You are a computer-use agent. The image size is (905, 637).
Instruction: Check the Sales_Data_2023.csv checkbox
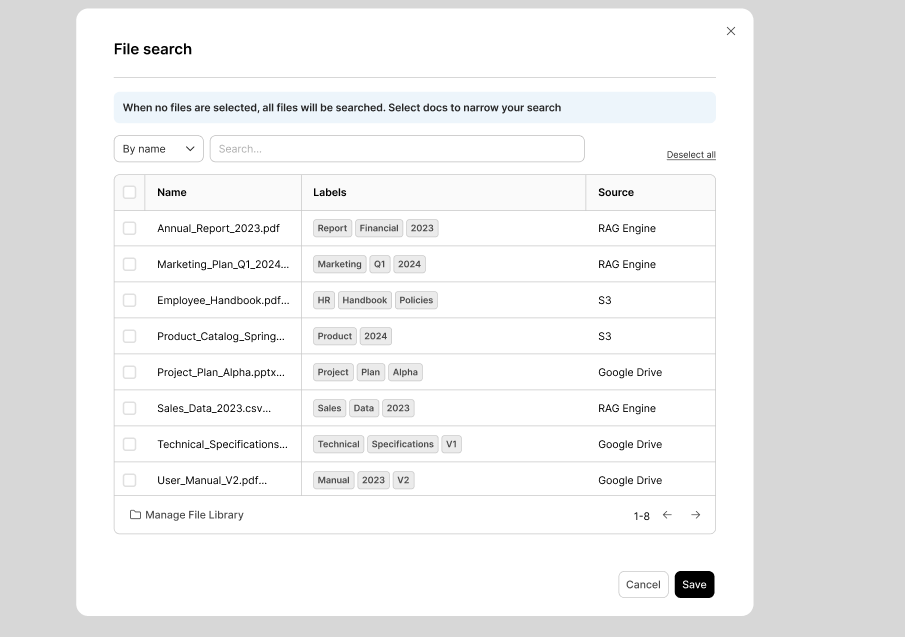[x=129, y=409]
